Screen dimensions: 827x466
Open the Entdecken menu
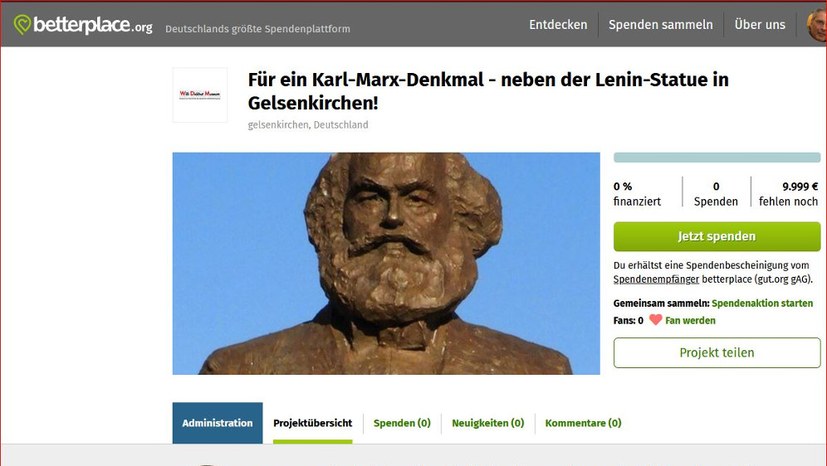click(558, 25)
